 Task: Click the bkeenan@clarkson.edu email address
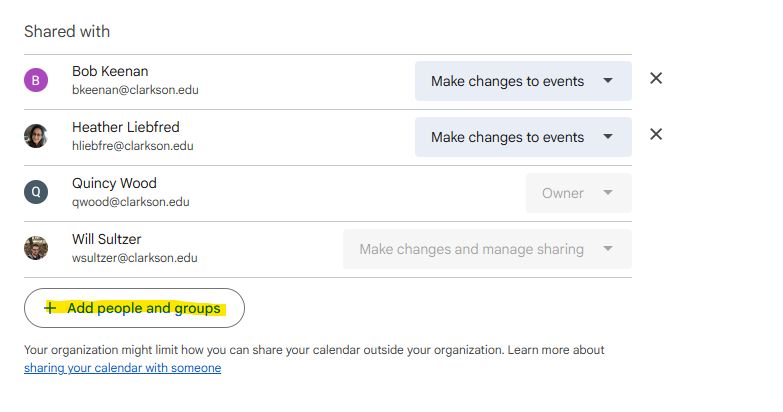(x=135, y=90)
